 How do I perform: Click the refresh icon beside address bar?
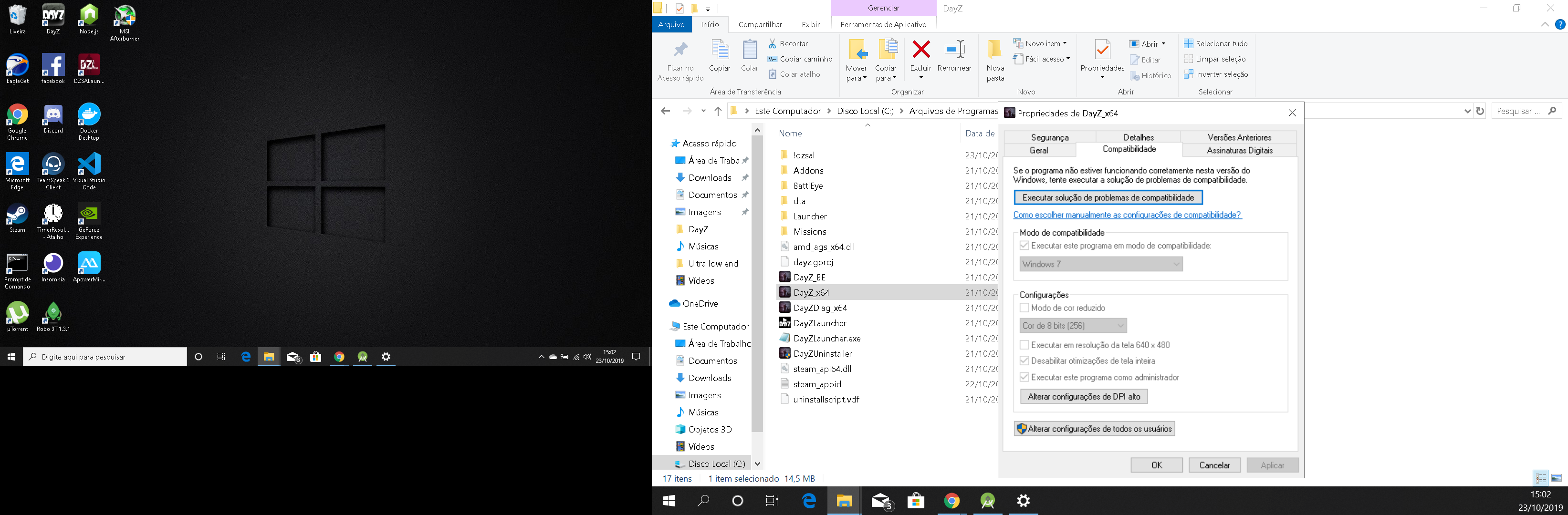coord(1480,111)
